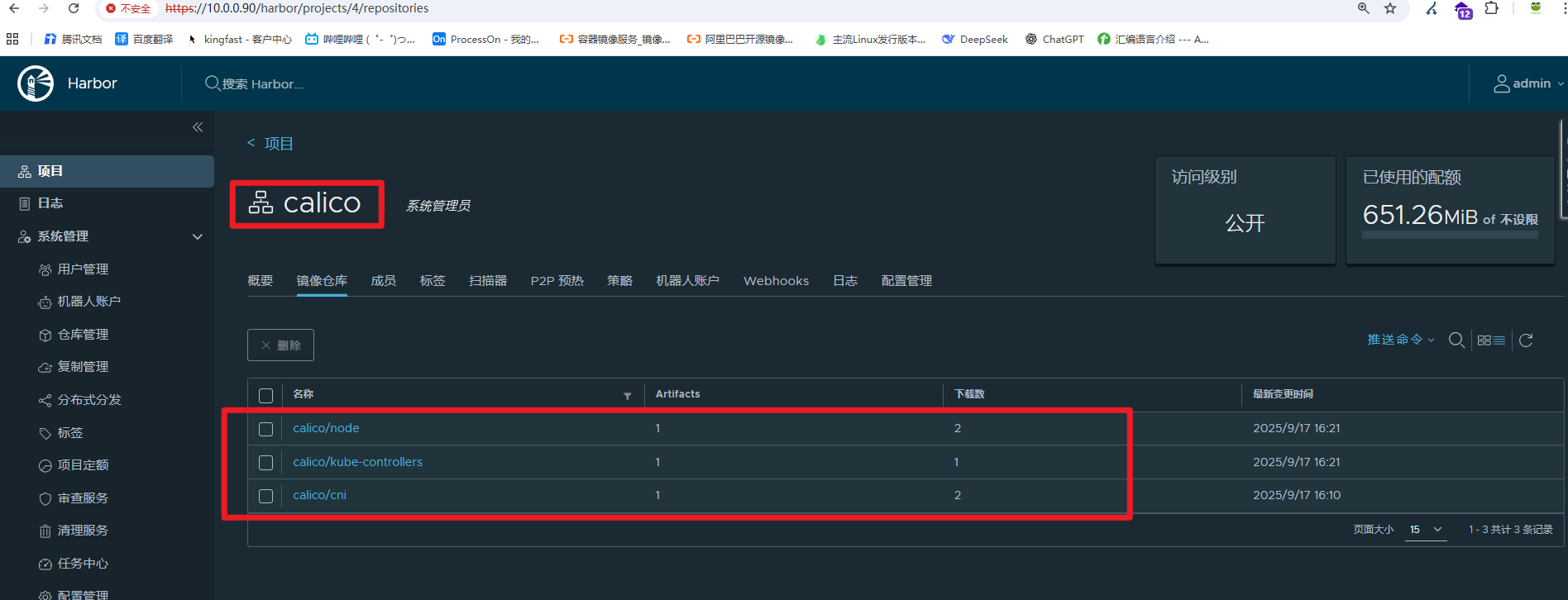The height and width of the screenshot is (600, 1568).
Task: Open the repository search magnifier icon
Action: [x=1457, y=340]
